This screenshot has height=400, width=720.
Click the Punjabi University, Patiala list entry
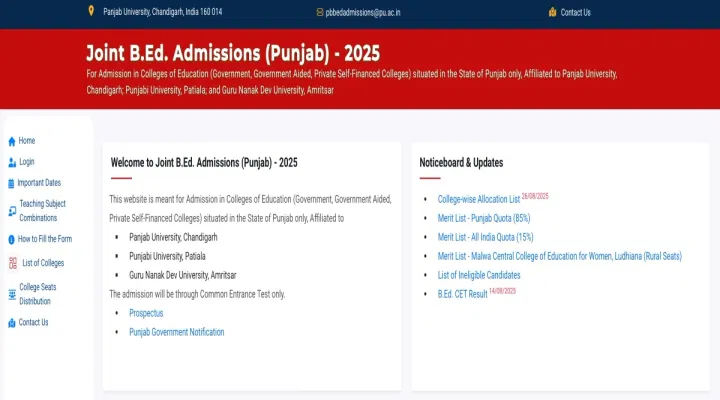point(167,256)
